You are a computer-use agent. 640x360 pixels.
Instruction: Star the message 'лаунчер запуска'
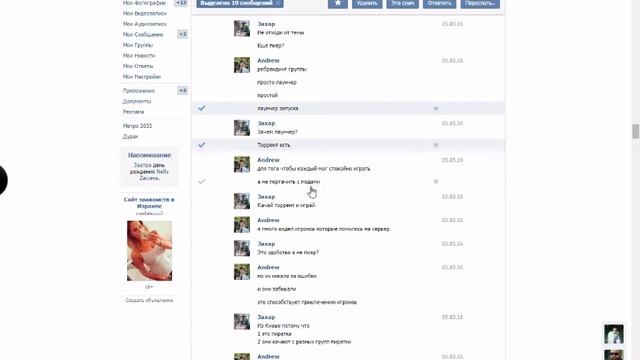click(436, 108)
